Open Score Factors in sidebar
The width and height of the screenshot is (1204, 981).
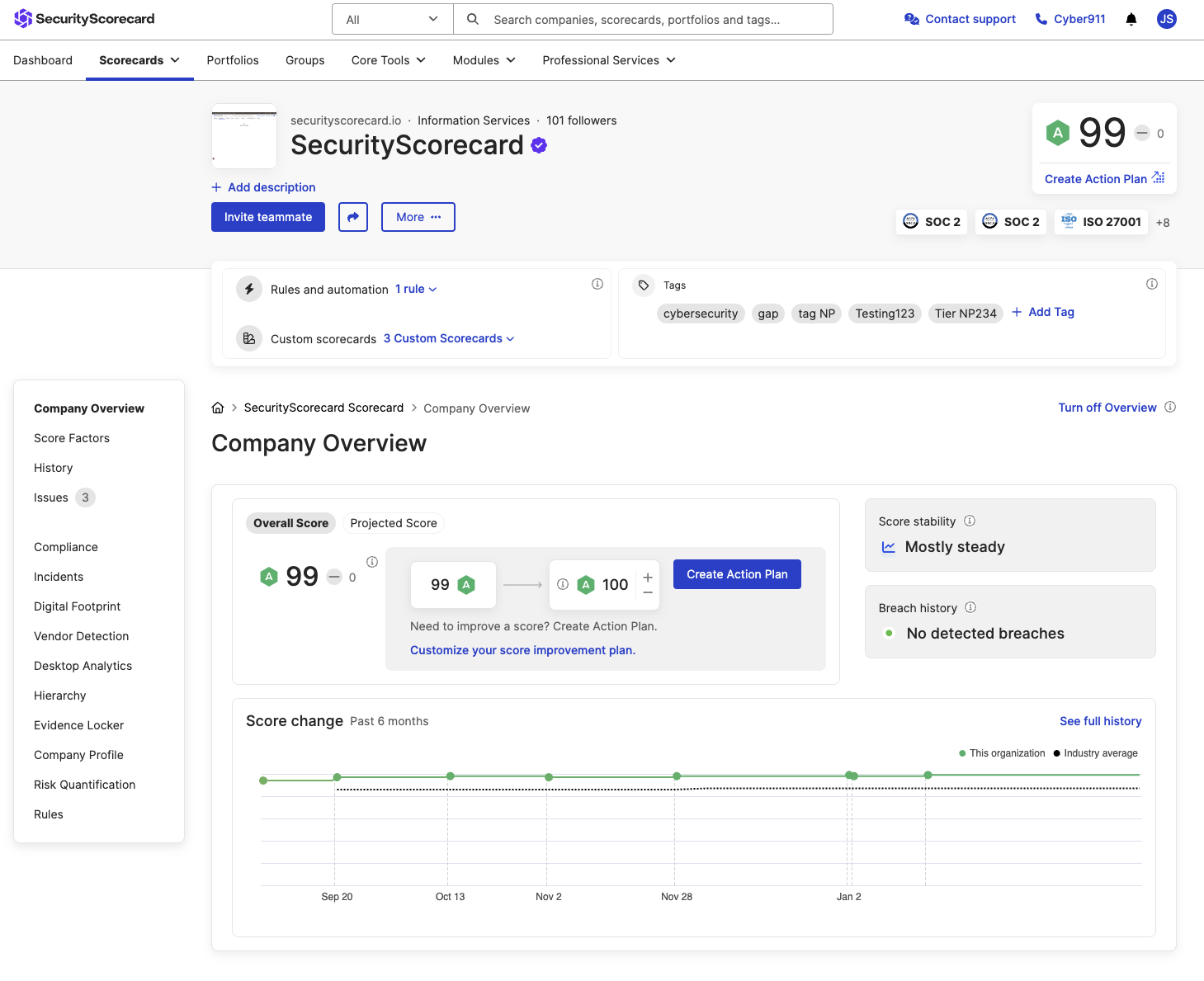coord(72,438)
